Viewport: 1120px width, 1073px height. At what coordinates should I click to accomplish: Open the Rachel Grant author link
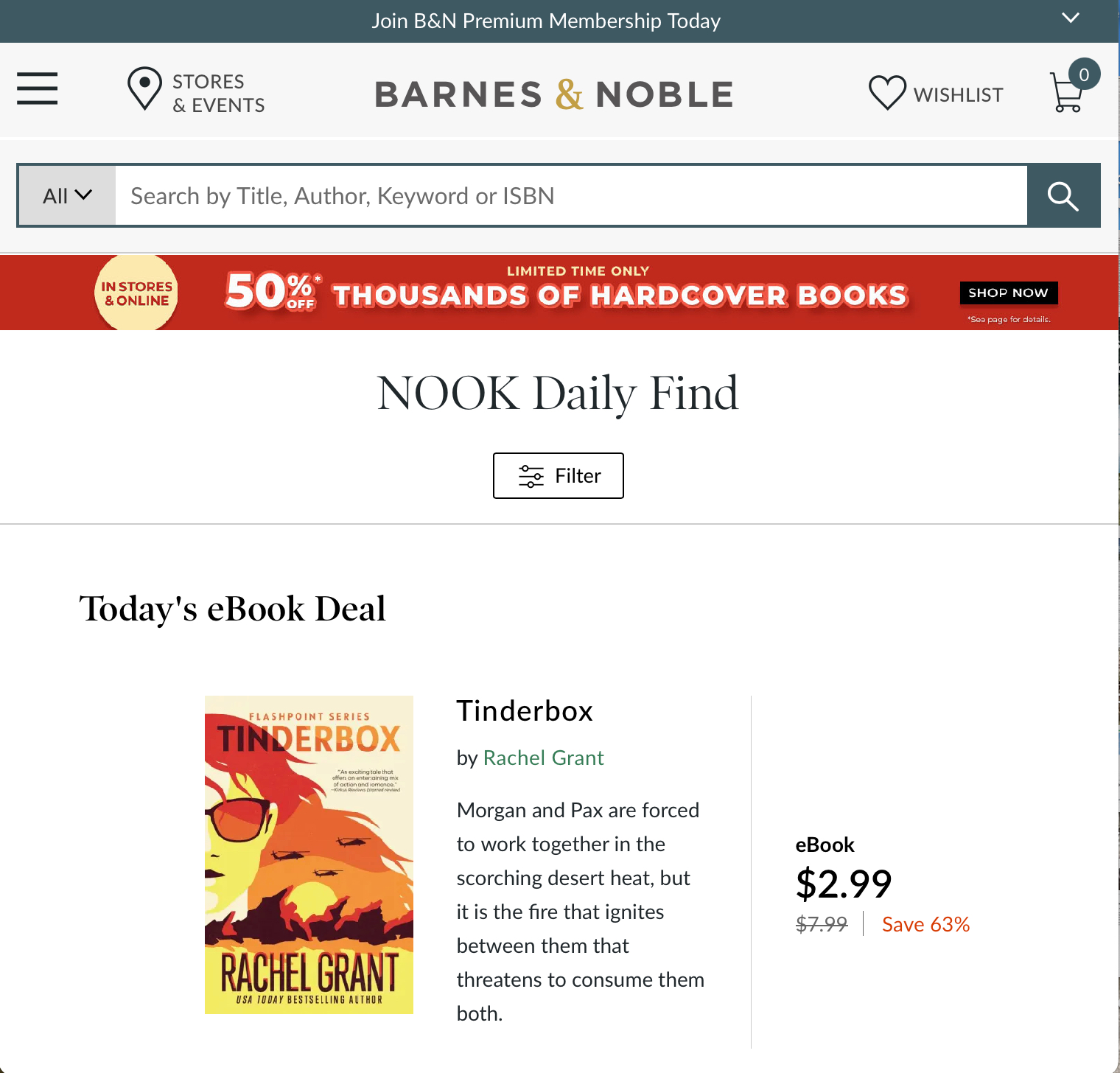(543, 758)
